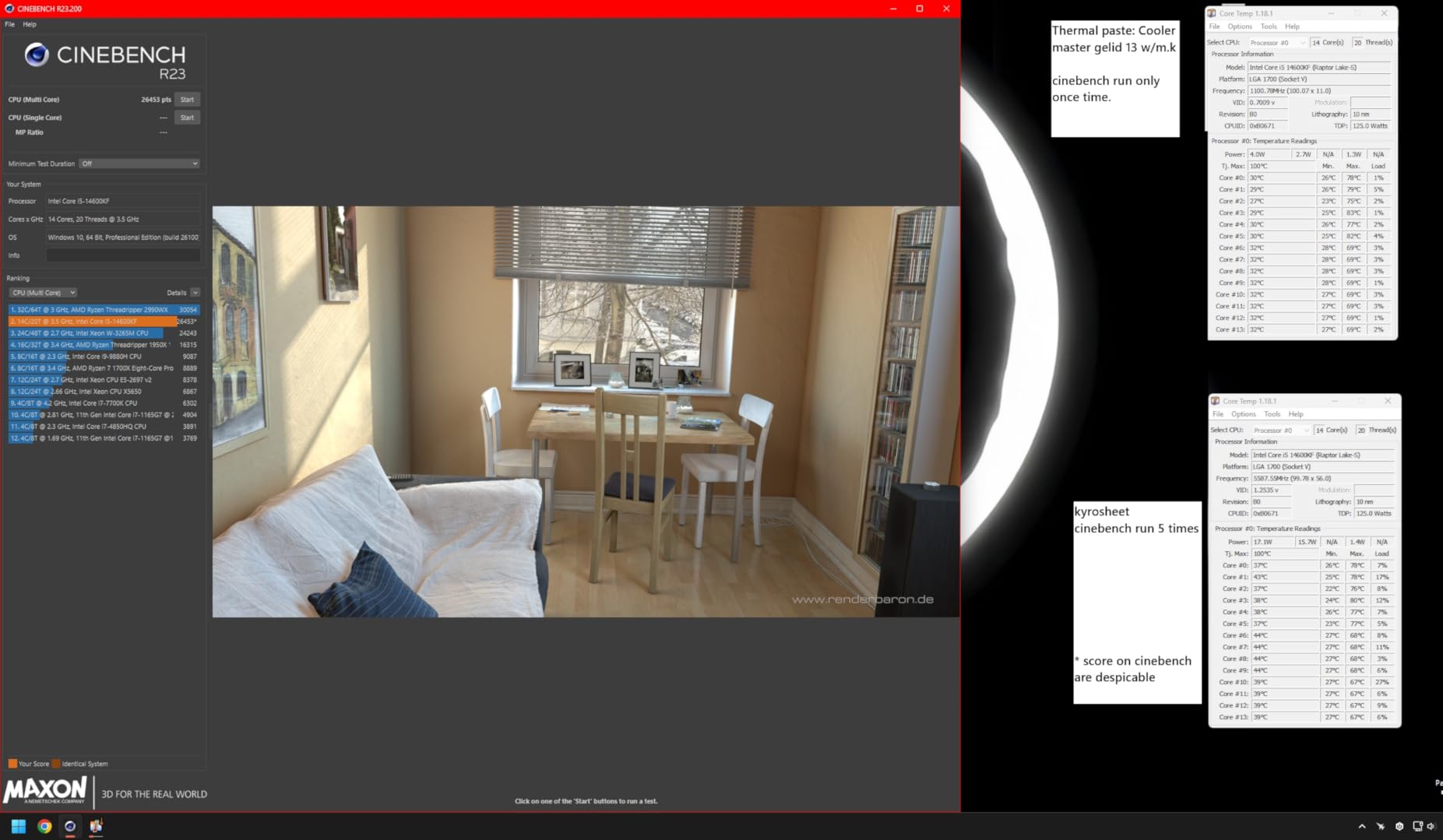Switch to Cinebench via its taskbar icon

[70, 826]
